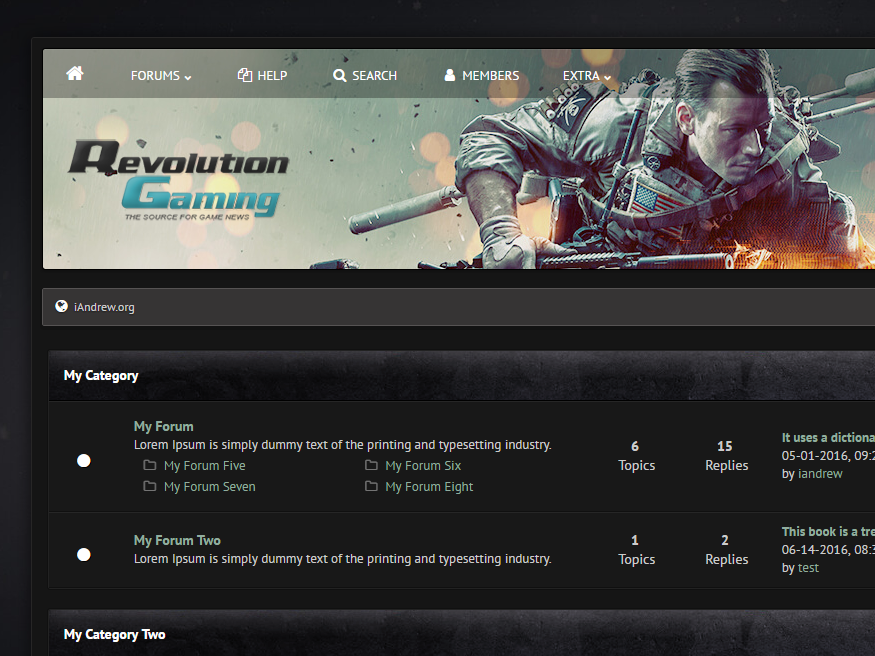Click the globe icon beside iAndrew.org
875x656 pixels.
pos(62,306)
